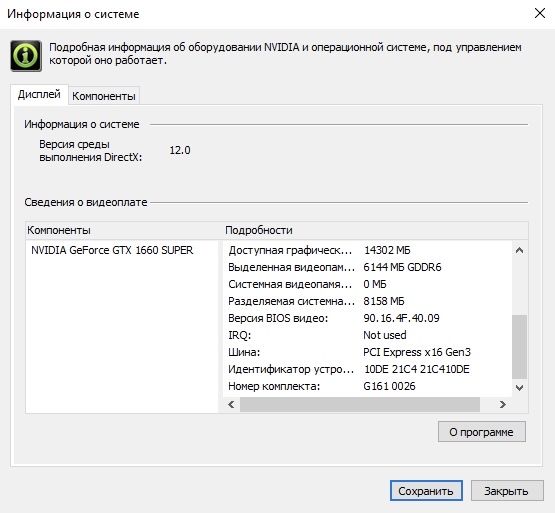
Task: Click the horizontal scroll-right arrow
Action: (503, 404)
